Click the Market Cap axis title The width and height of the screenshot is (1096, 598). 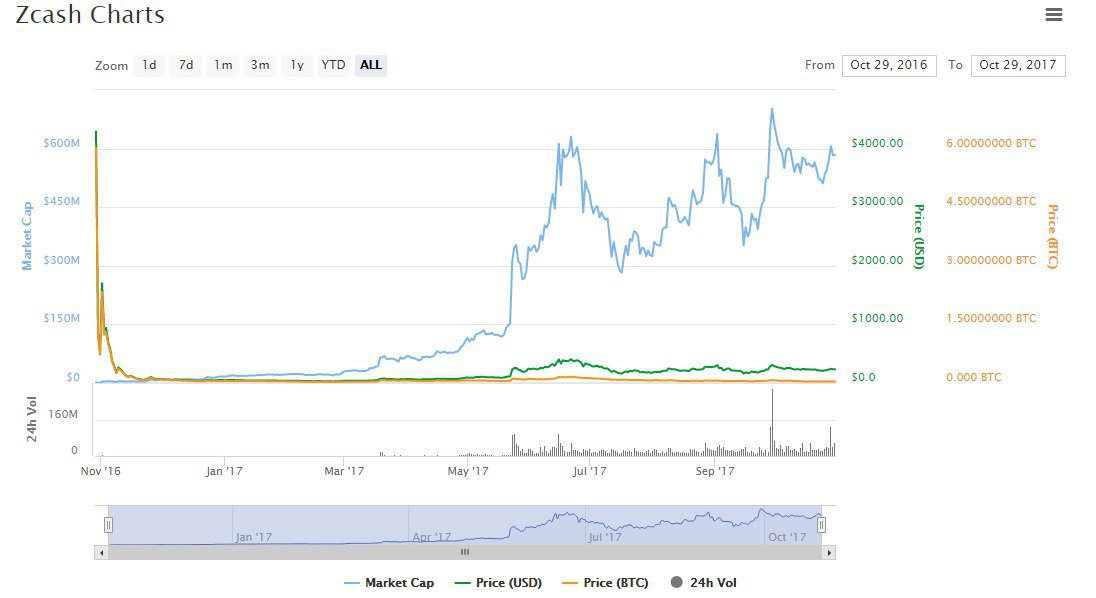(27, 236)
